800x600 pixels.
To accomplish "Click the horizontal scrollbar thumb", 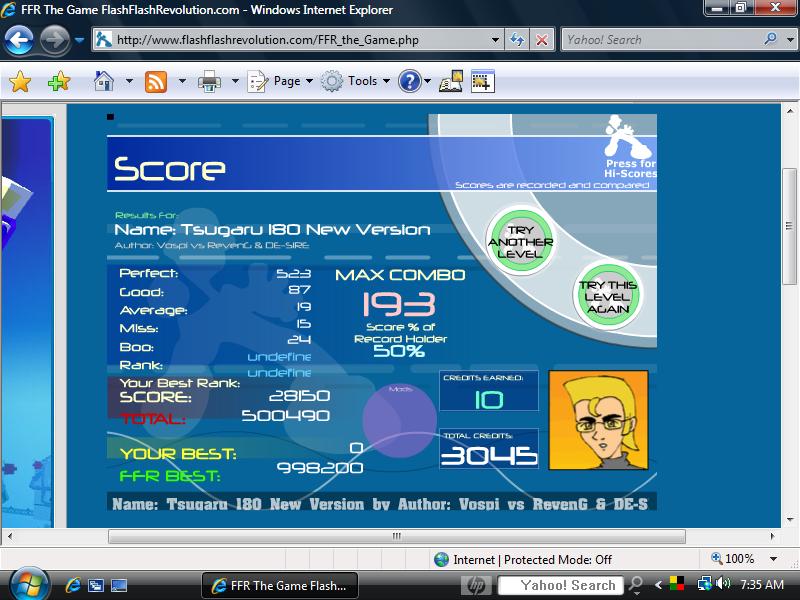I will click(x=396, y=536).
